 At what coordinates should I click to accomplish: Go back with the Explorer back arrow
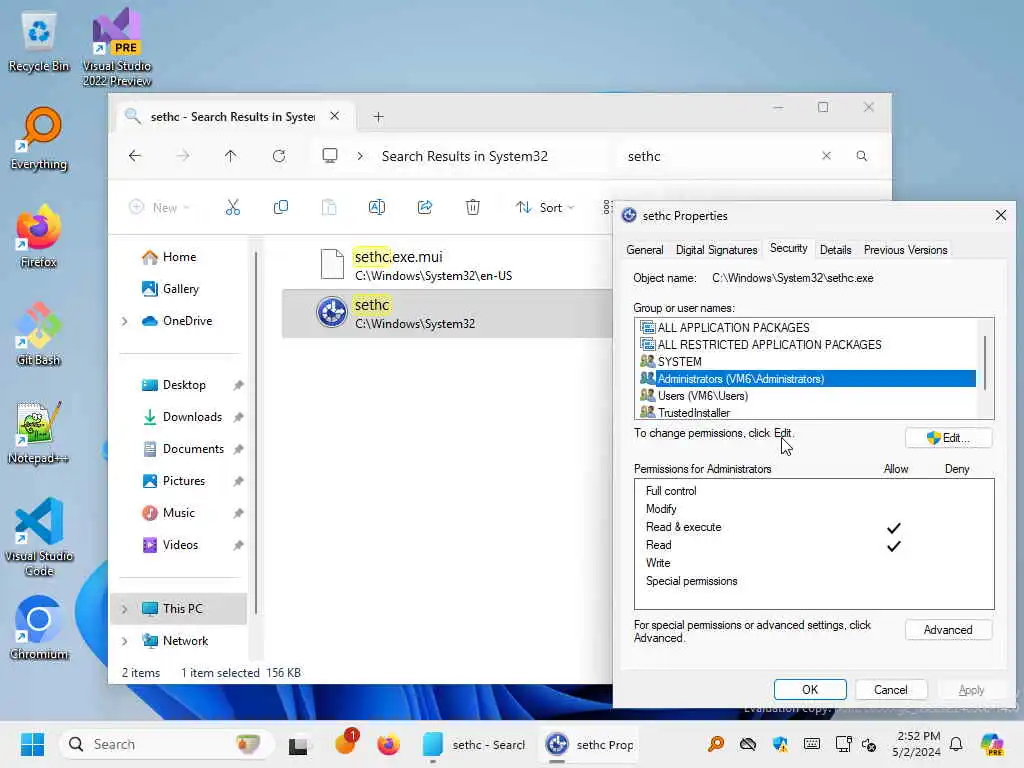tap(135, 156)
